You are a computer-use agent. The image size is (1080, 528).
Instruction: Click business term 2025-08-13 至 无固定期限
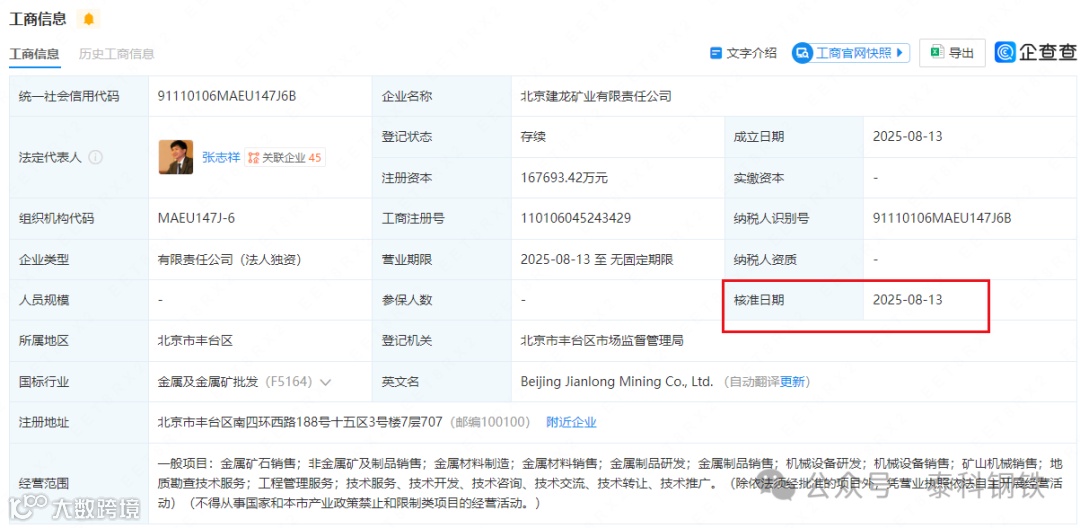[x=596, y=260]
